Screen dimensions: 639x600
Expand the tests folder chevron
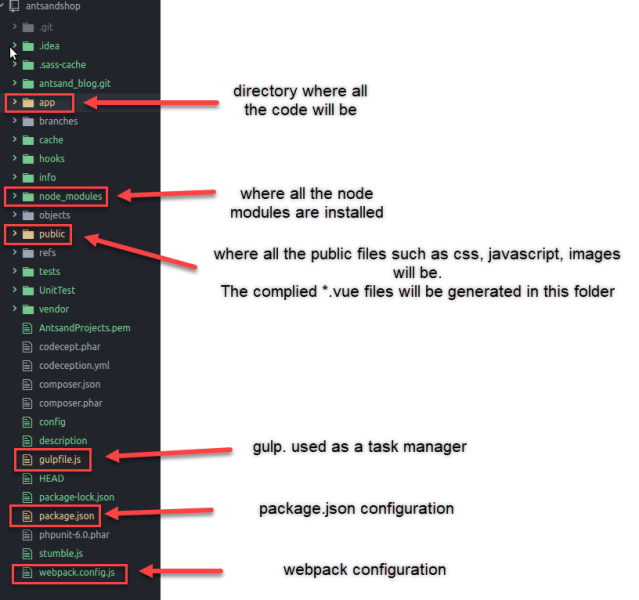click(15, 271)
